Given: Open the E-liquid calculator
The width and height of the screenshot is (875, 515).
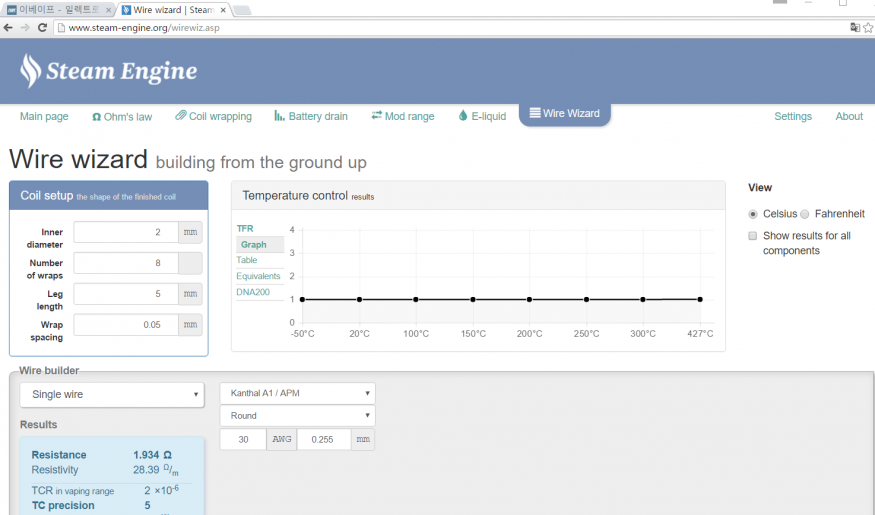Looking at the screenshot, I should (x=482, y=116).
